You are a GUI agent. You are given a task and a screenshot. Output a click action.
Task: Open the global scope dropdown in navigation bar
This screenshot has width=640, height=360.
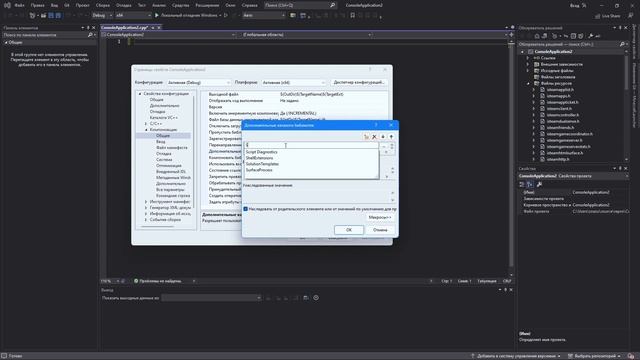click(x=307, y=35)
